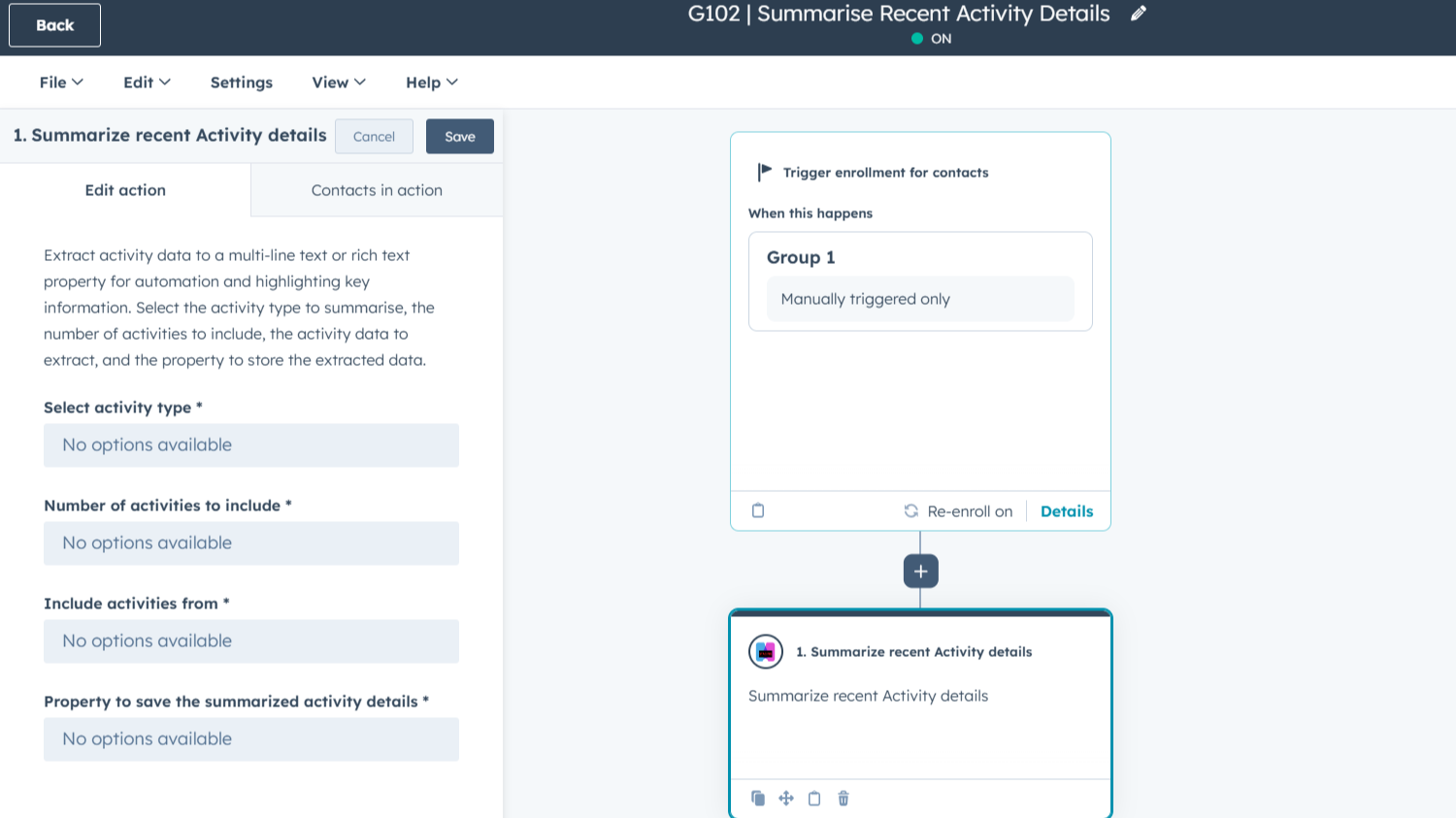
Task: Click the app logo on action card
Action: 766,652
